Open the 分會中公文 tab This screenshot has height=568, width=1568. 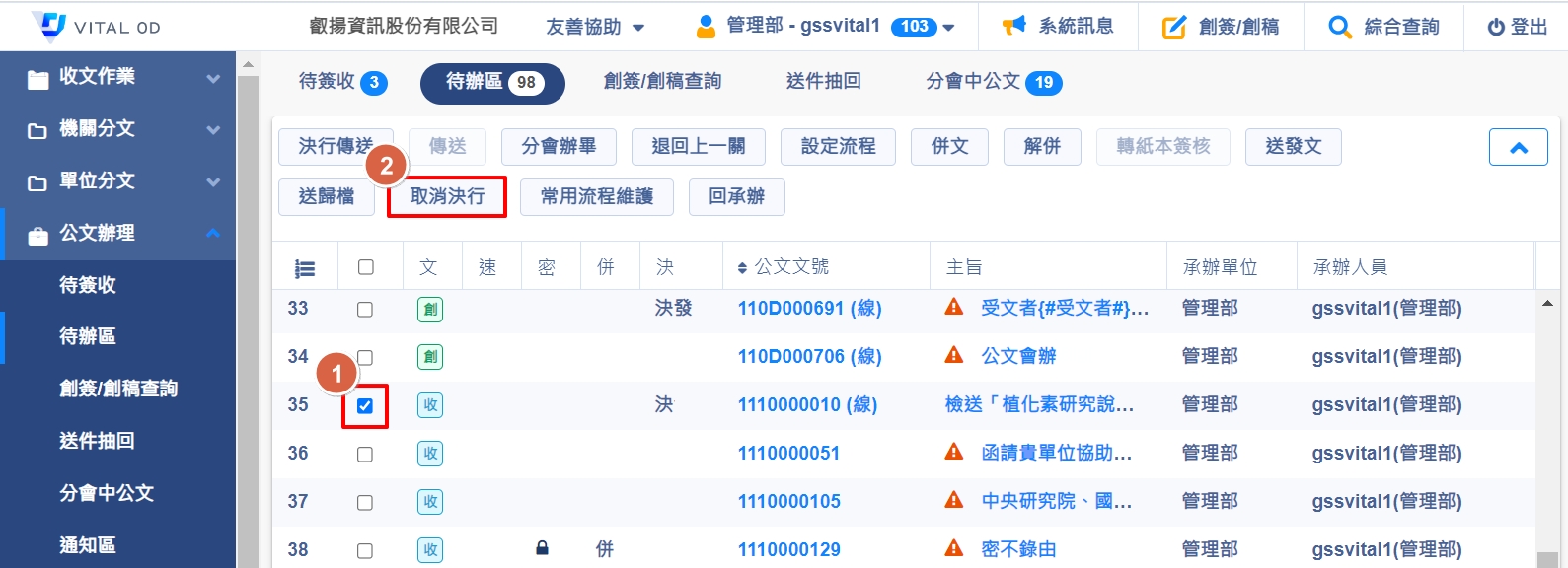pos(993,82)
